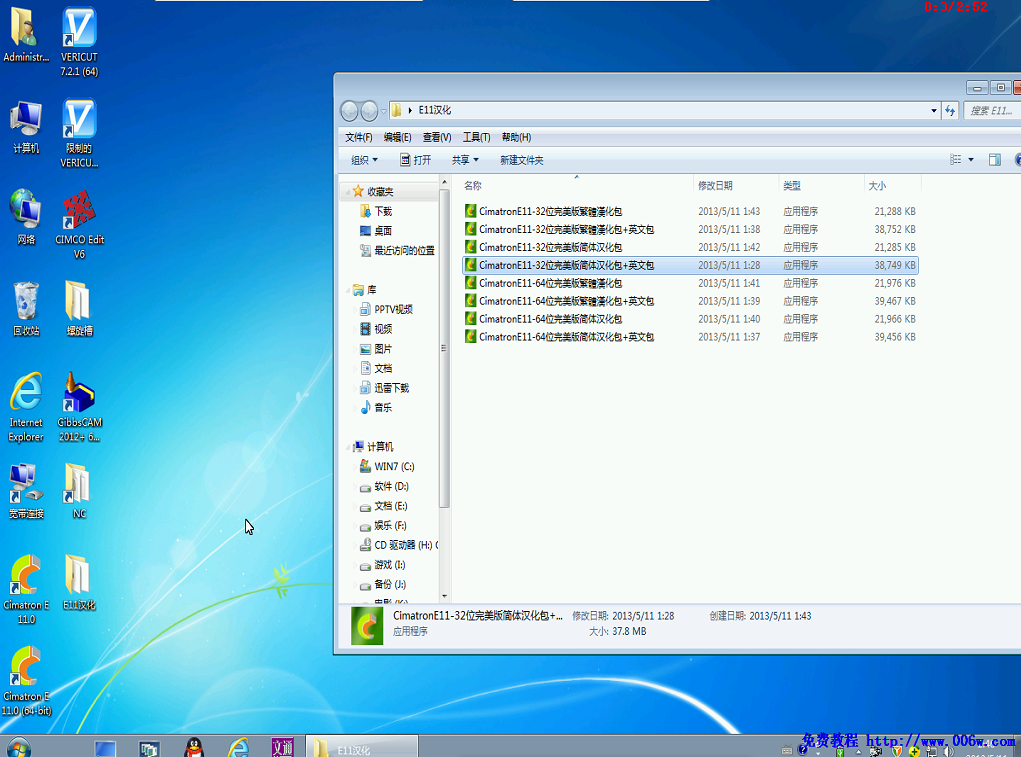
Task: Click the Windows Start button
Action: (x=18, y=747)
